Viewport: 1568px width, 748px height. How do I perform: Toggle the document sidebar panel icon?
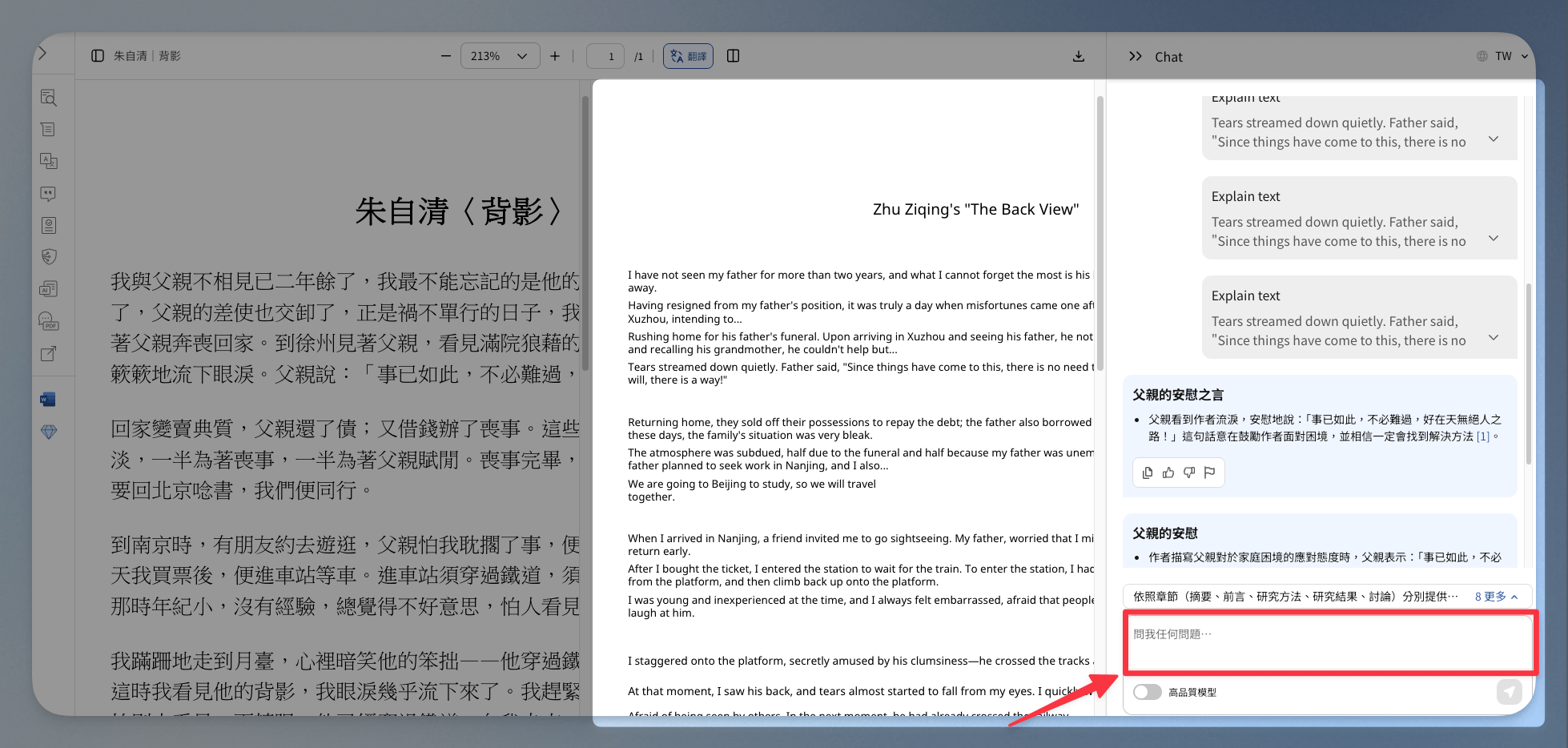click(98, 56)
